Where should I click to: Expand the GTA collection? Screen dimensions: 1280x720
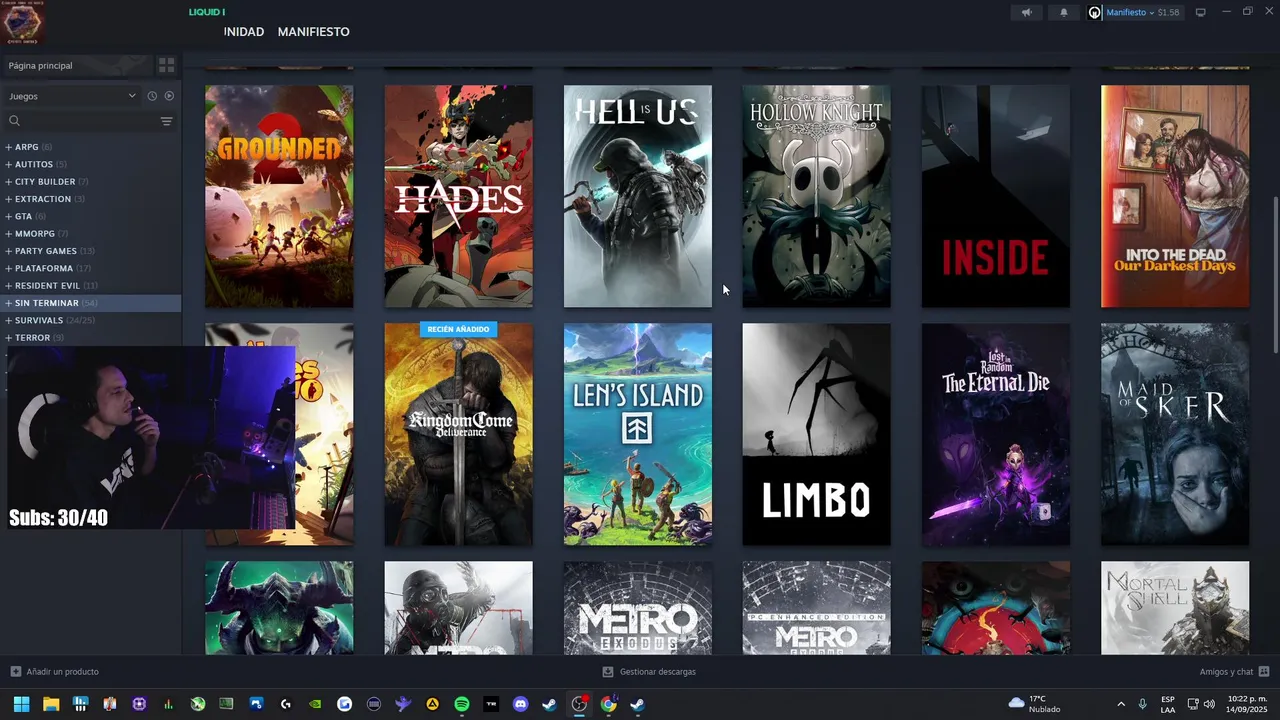coord(9,216)
